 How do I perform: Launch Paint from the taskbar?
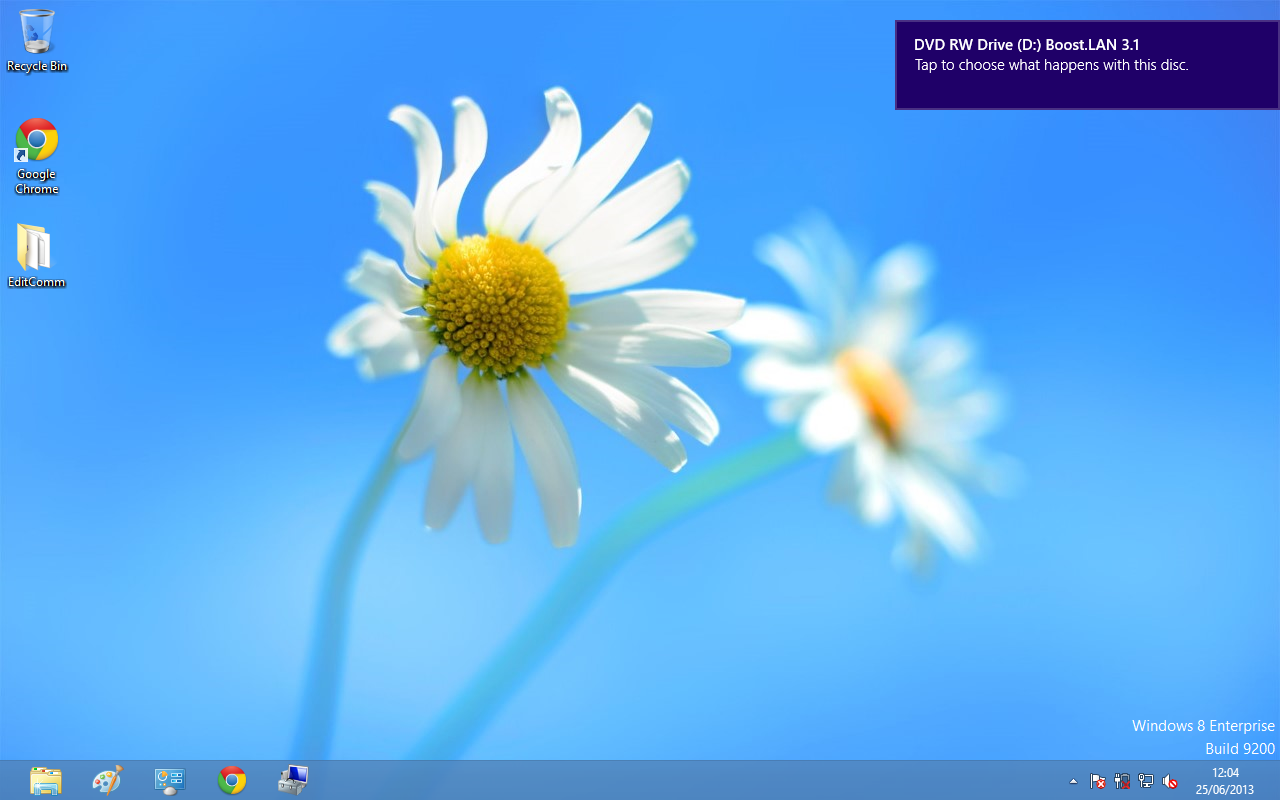107,779
